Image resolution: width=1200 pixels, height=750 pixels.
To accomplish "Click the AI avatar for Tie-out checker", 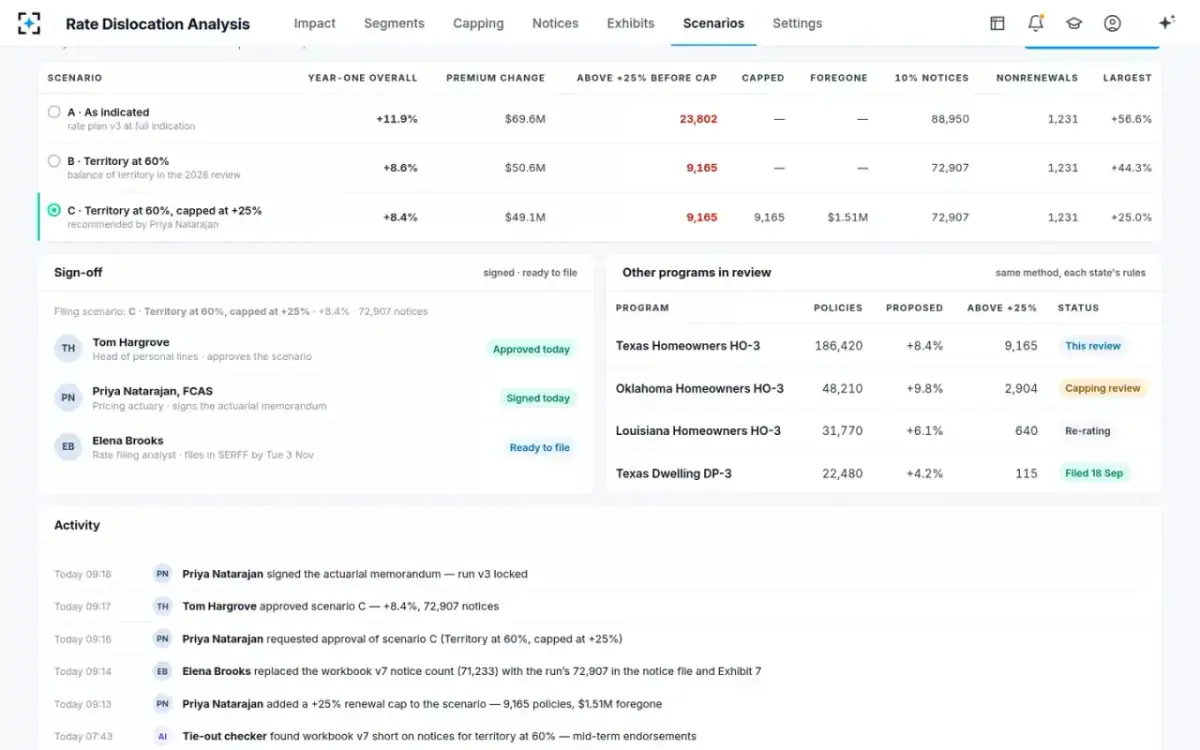I will pyautogui.click(x=162, y=736).
